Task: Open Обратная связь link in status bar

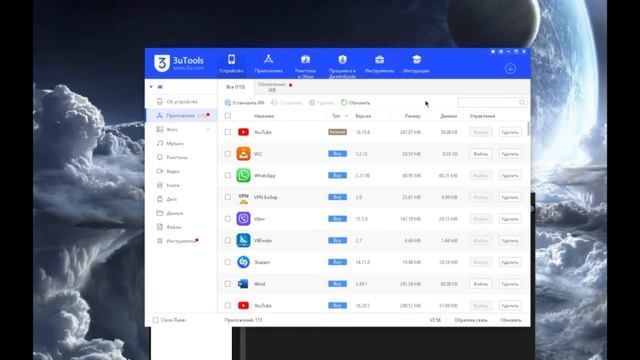Action: pos(471,320)
